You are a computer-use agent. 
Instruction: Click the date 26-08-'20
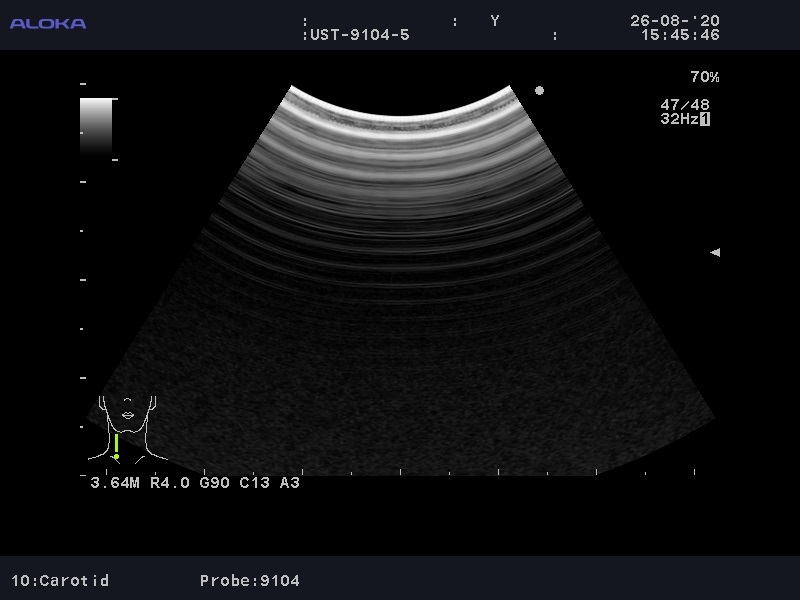pos(674,21)
